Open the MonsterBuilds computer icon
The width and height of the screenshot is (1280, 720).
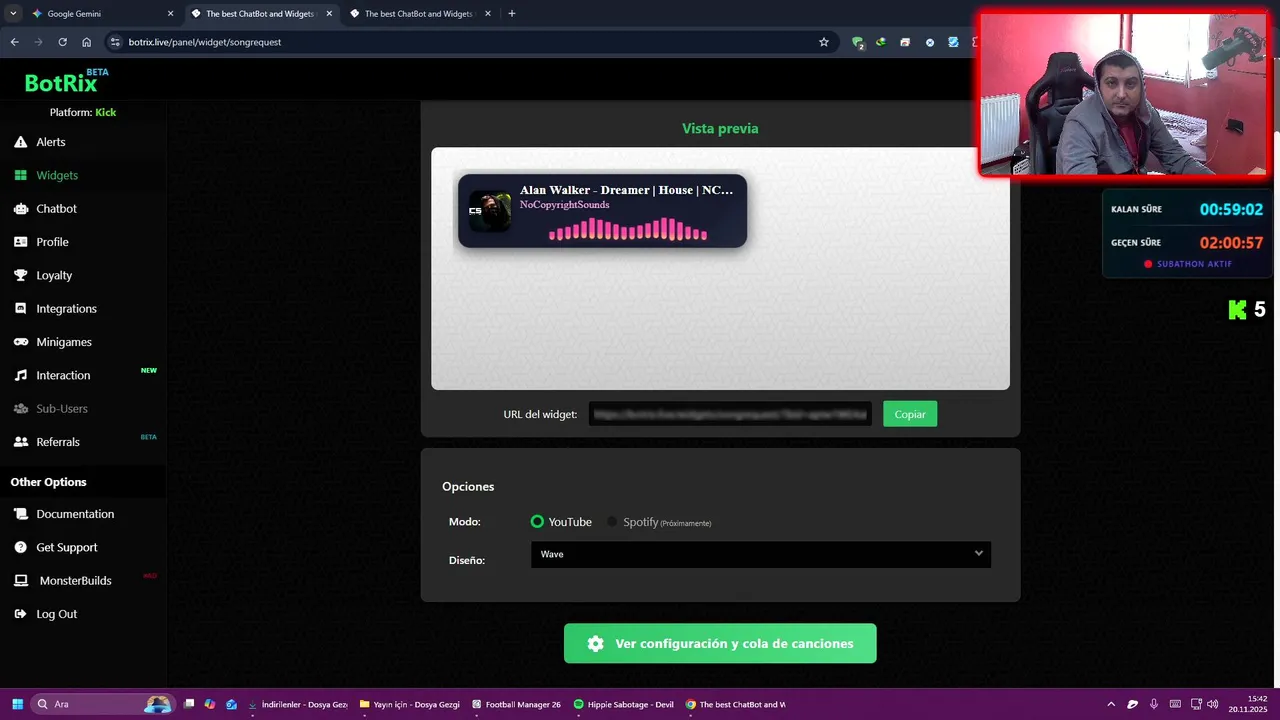click(x=20, y=581)
